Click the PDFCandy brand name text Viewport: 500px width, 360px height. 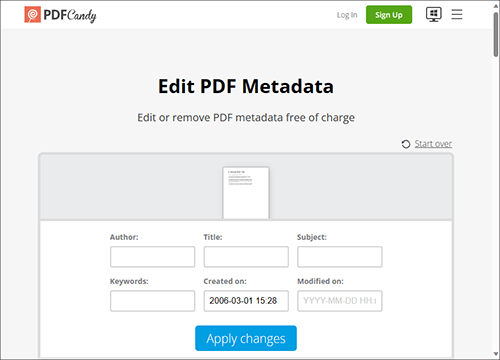70,15
